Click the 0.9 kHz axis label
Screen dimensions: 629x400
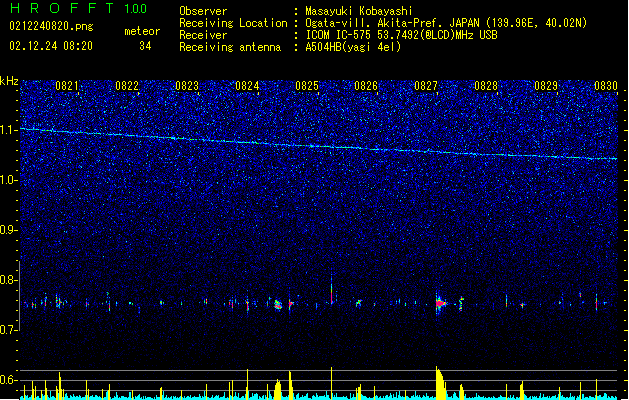9,230
